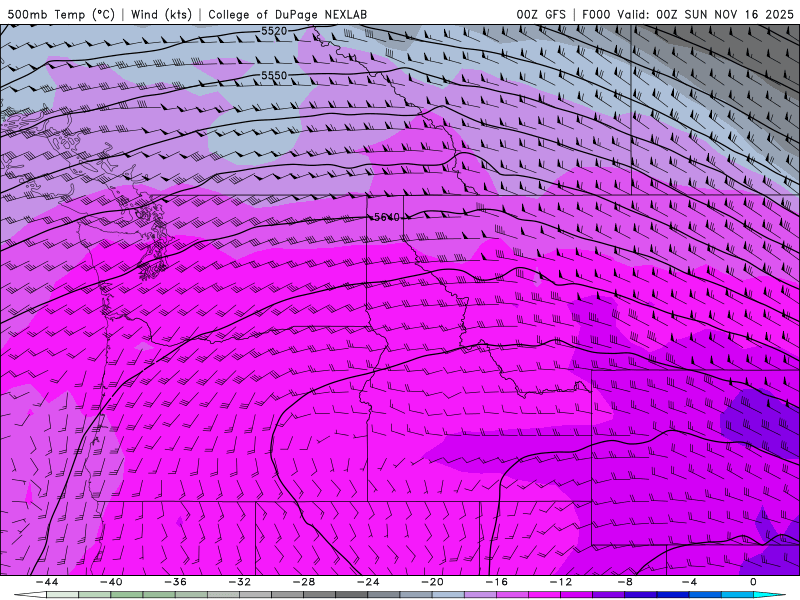This screenshot has height=600, width=800.
Task: Click the -24 color scale label
Action: [x=368, y=582]
